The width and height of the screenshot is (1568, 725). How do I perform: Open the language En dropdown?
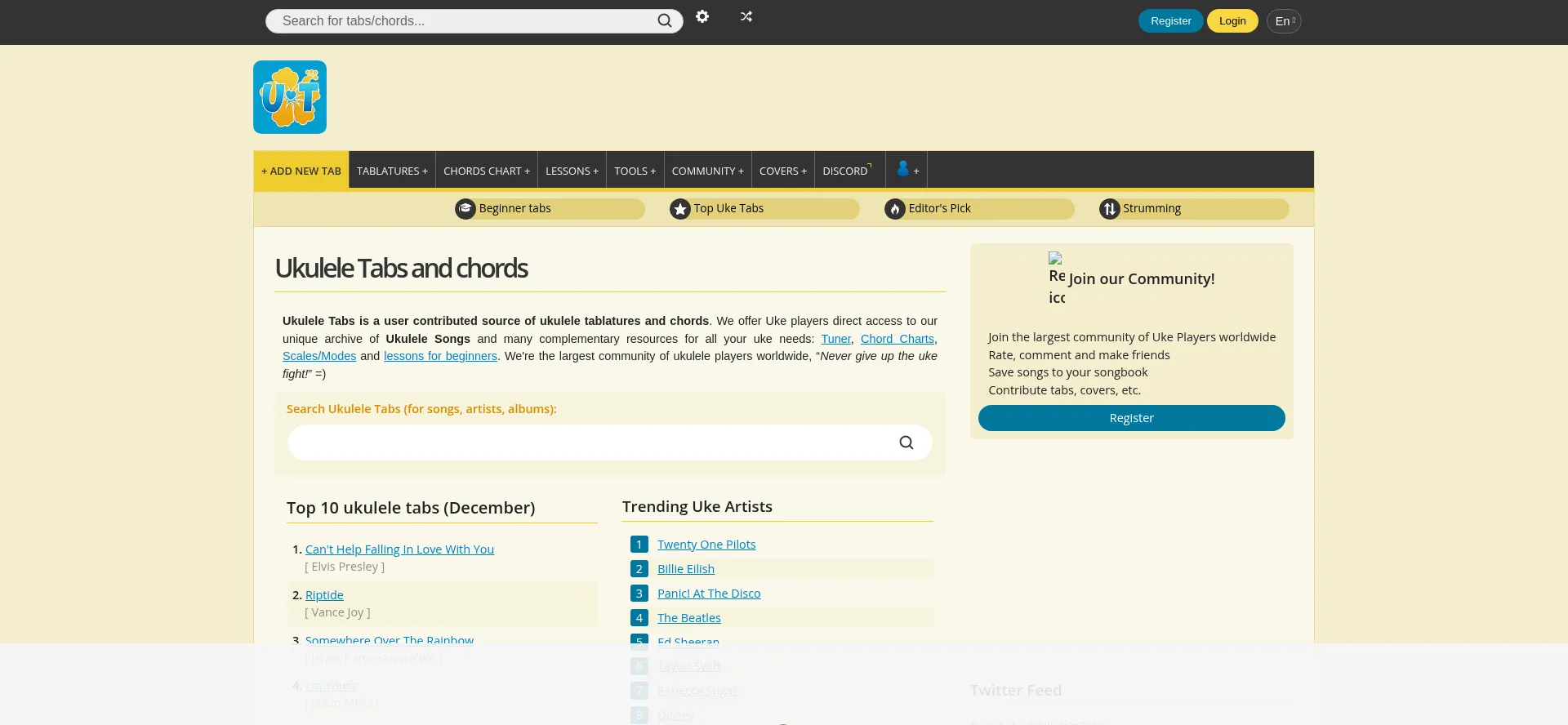(x=1284, y=21)
